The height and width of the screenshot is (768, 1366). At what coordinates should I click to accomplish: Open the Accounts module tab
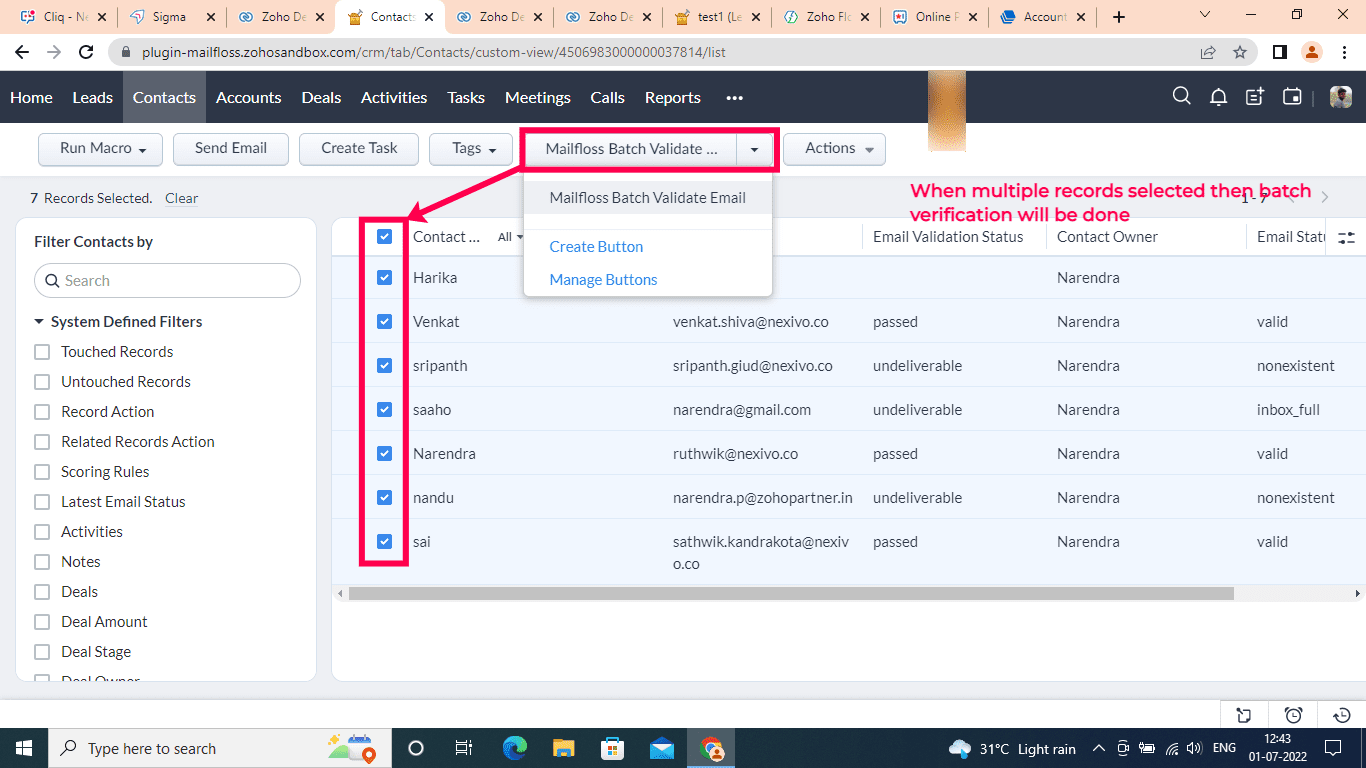pyautogui.click(x=248, y=97)
